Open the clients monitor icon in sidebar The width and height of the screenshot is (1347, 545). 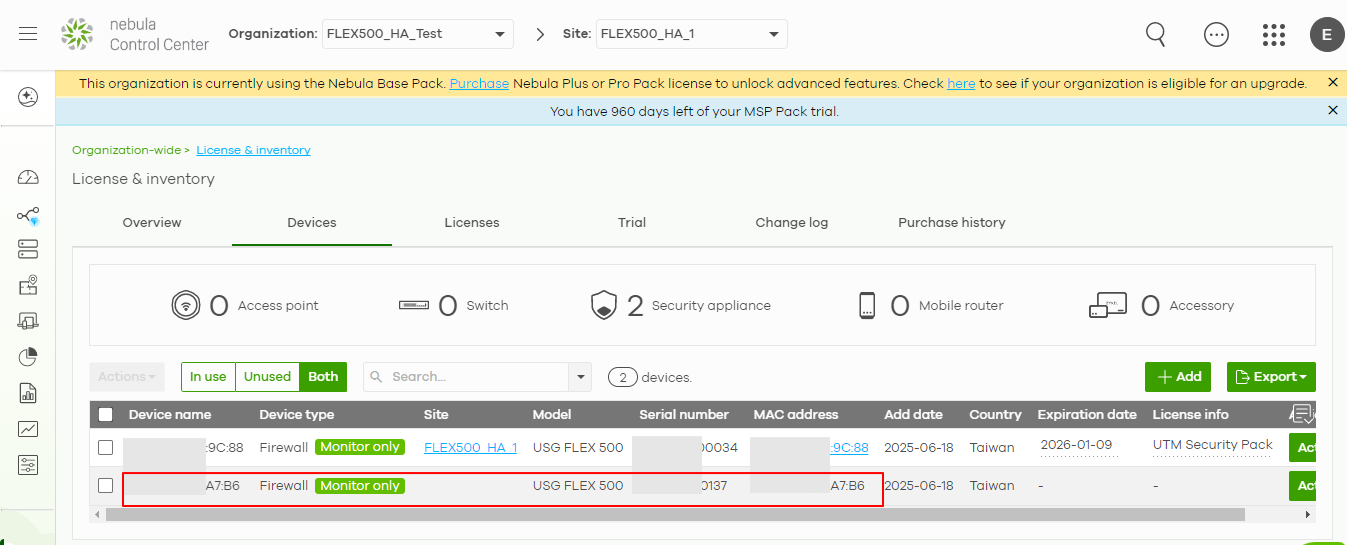(x=28, y=321)
